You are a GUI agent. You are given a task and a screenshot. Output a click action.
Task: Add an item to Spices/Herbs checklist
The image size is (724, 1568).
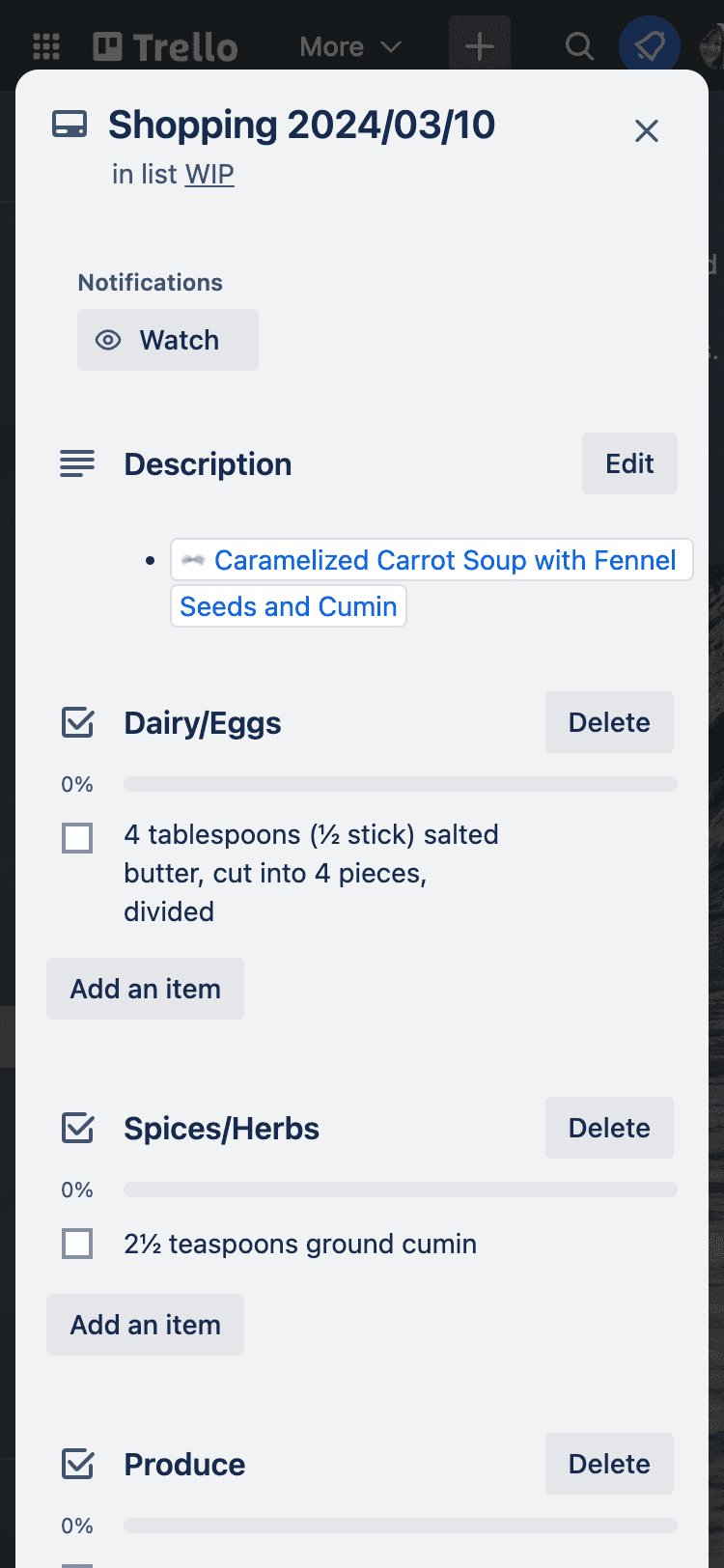[145, 1325]
